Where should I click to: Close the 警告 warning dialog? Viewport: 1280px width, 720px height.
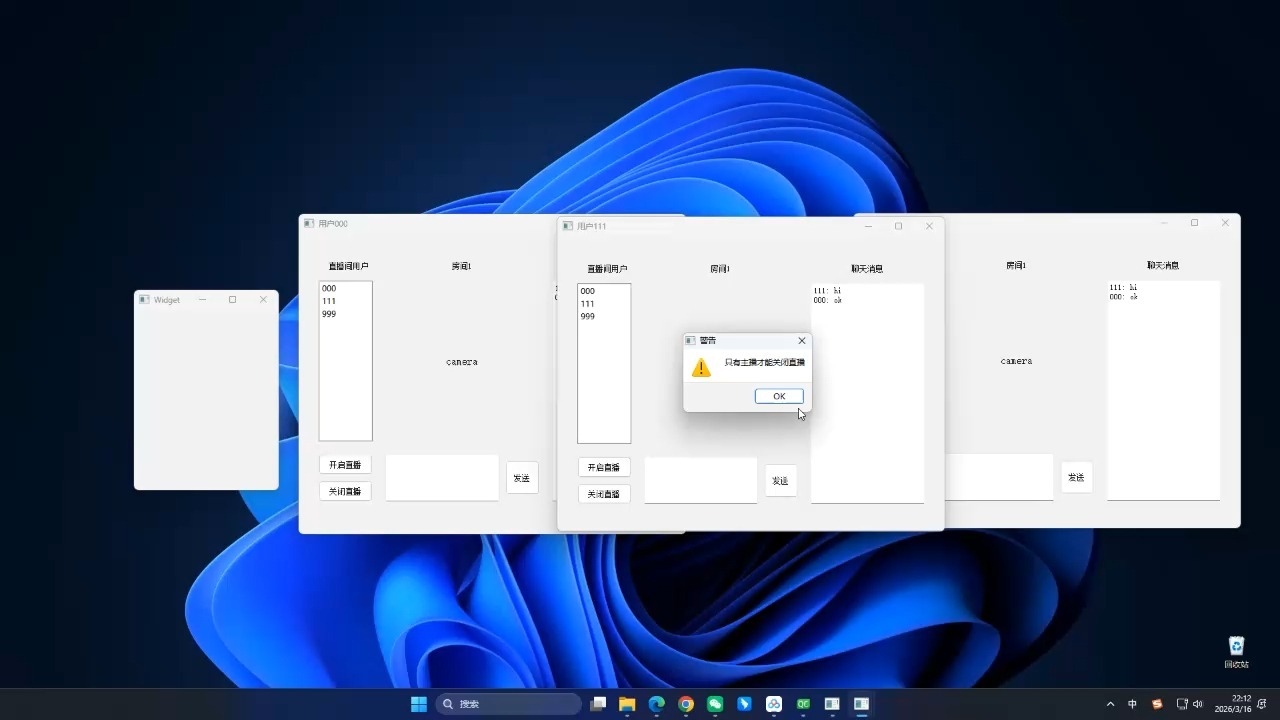pos(801,341)
